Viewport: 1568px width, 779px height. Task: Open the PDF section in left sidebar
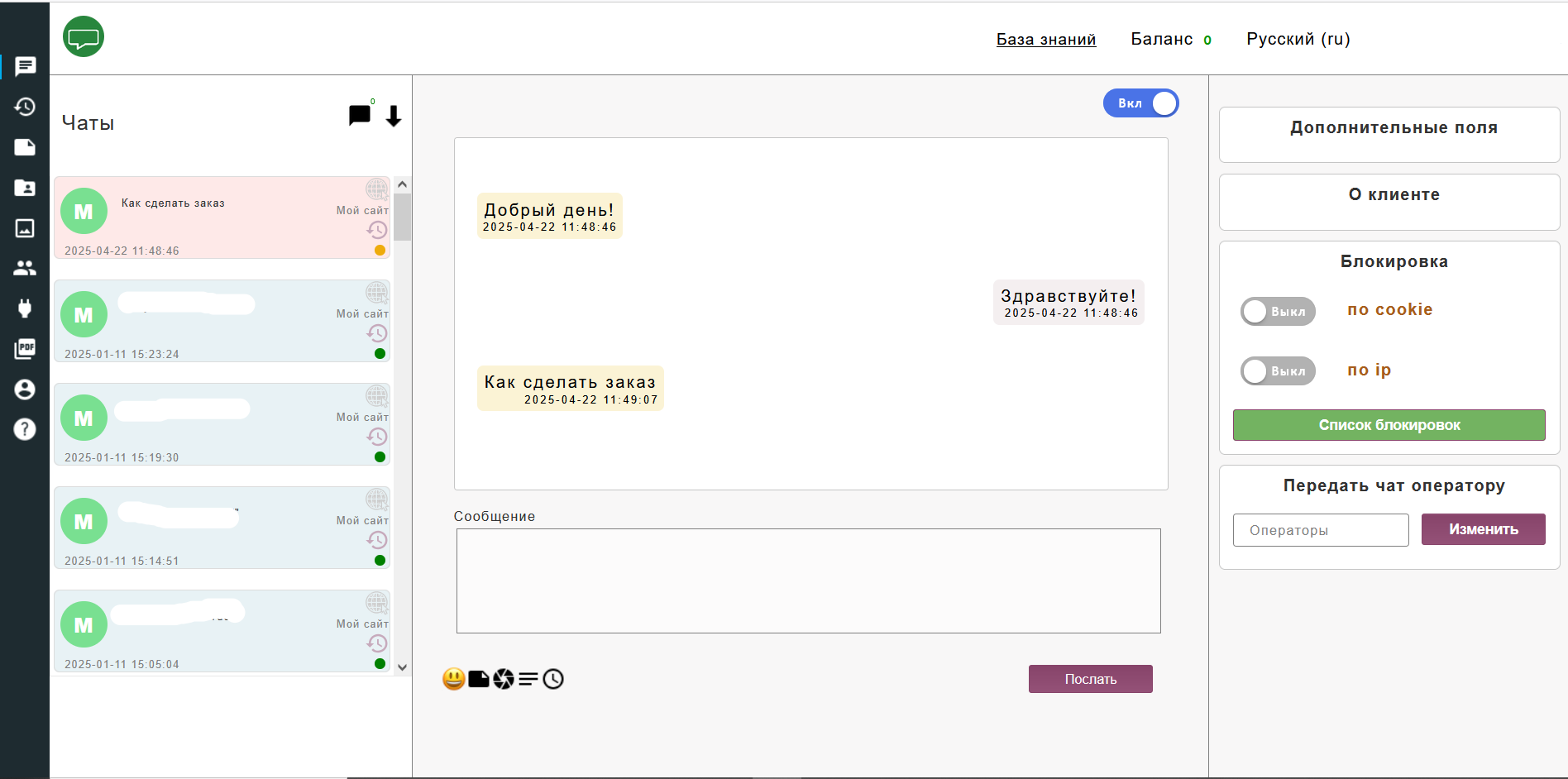25,348
